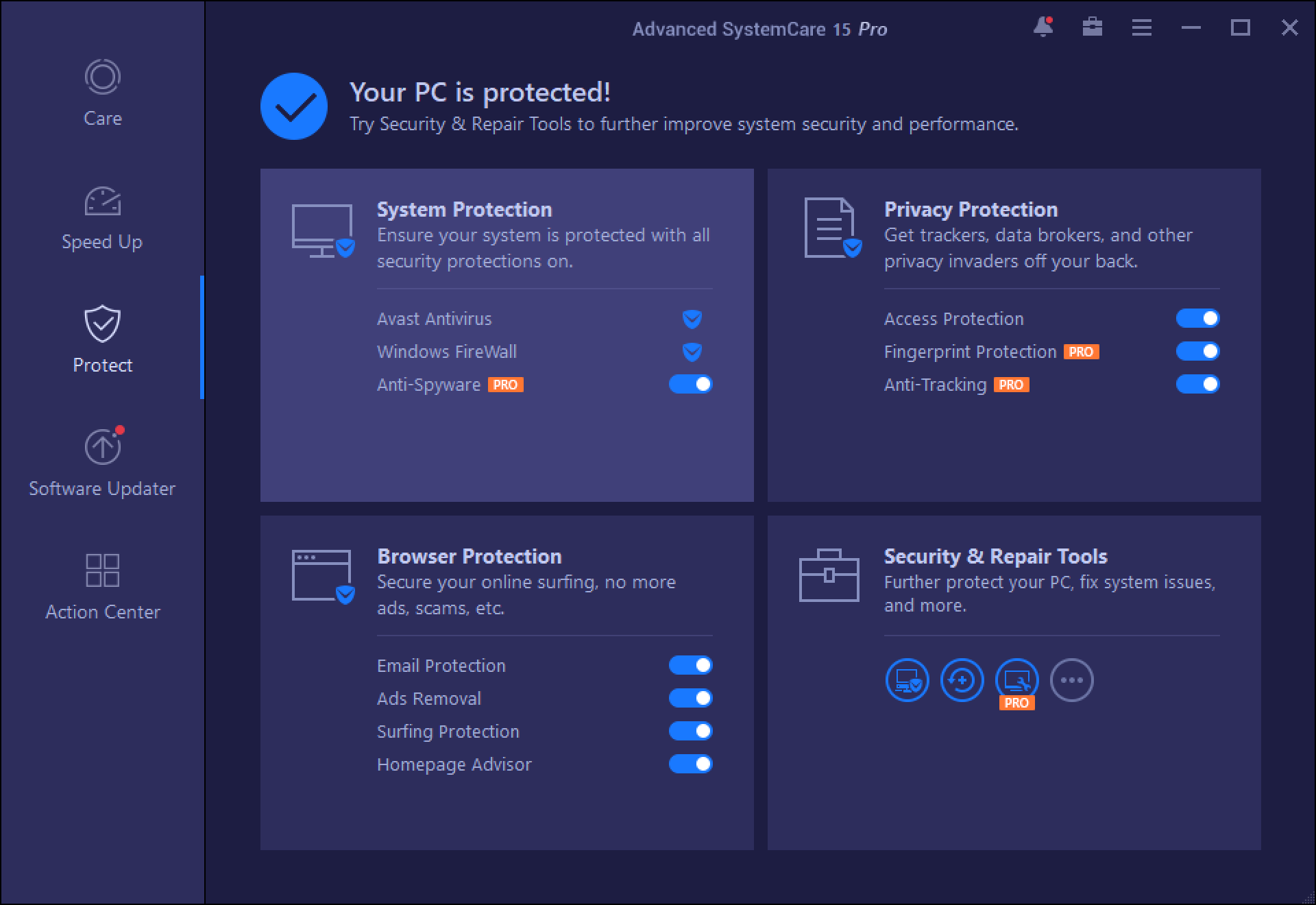
Task: Launch the rescue restore circular arrow tool
Action: point(962,681)
